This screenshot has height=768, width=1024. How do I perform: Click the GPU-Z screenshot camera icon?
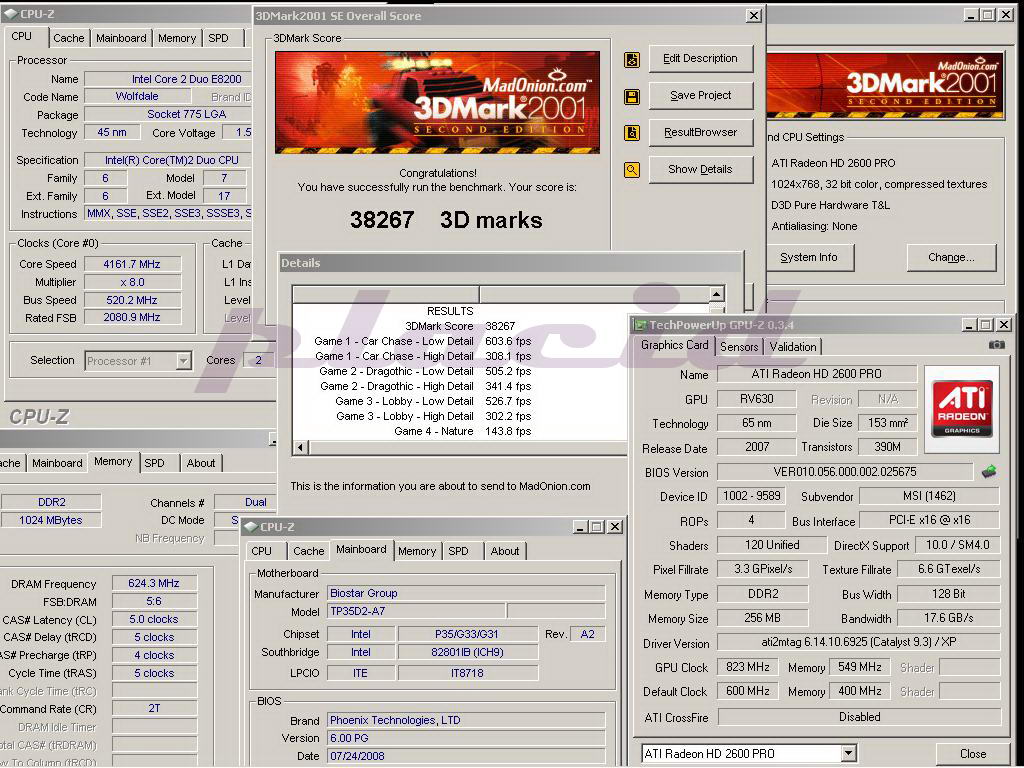(x=997, y=345)
